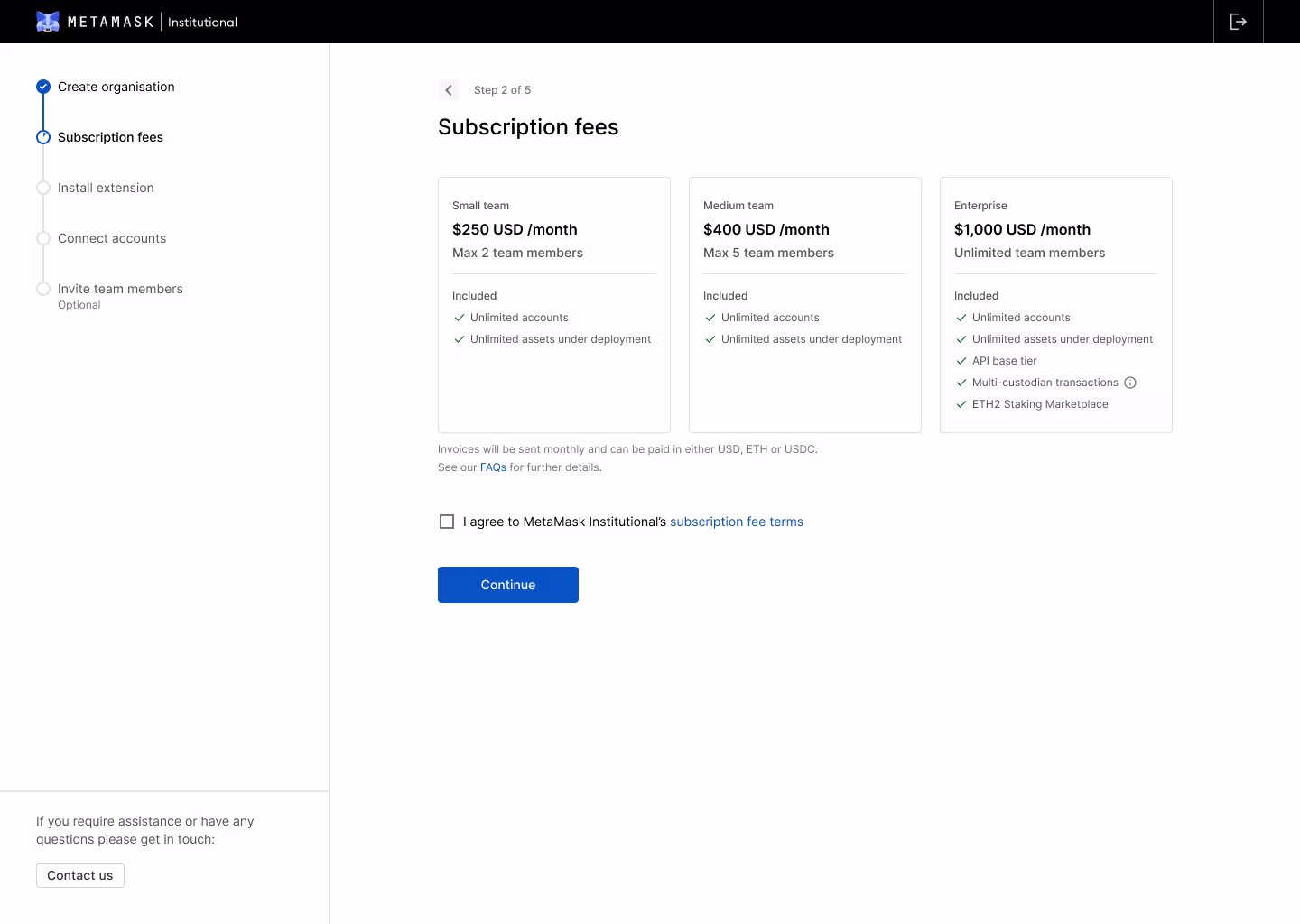Viewport: 1300px width, 924px height.
Task: Click Subscription fees page heading
Action: coord(528,127)
